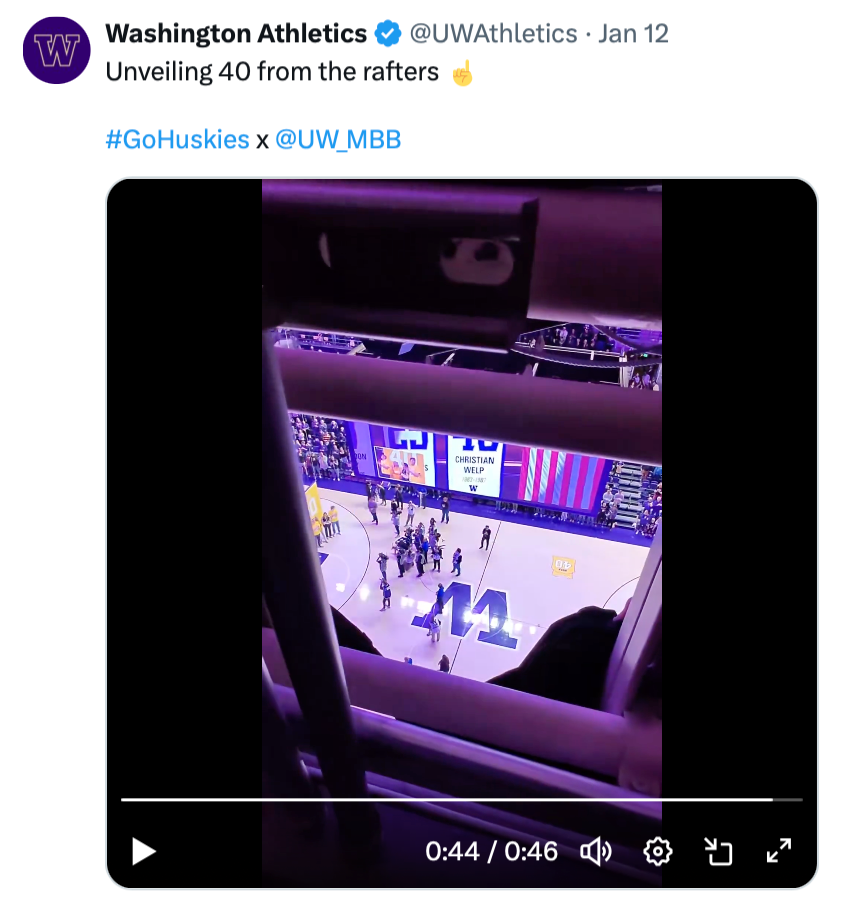Click the Christian Welp banner in the video
Screen dimensions: 852x906
pyautogui.click(x=475, y=466)
